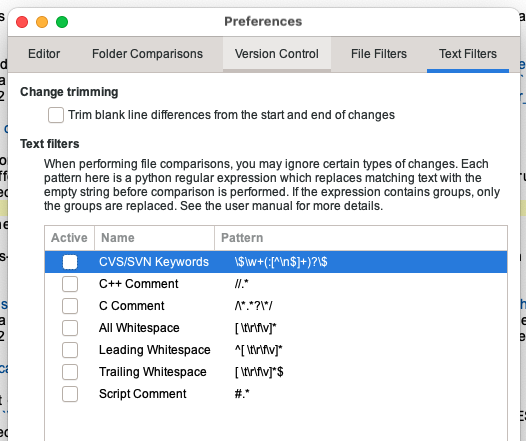The height and width of the screenshot is (441, 526).
Task: Select the Text Filters tab
Action: click(x=468, y=54)
